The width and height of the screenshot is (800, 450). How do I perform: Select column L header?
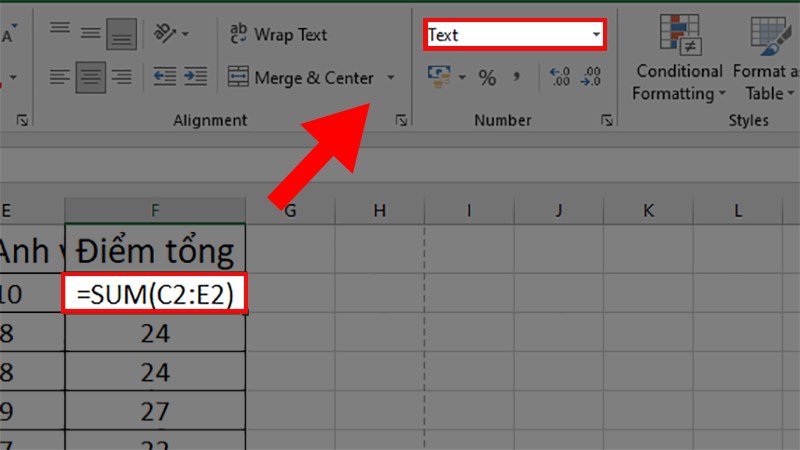[738, 210]
